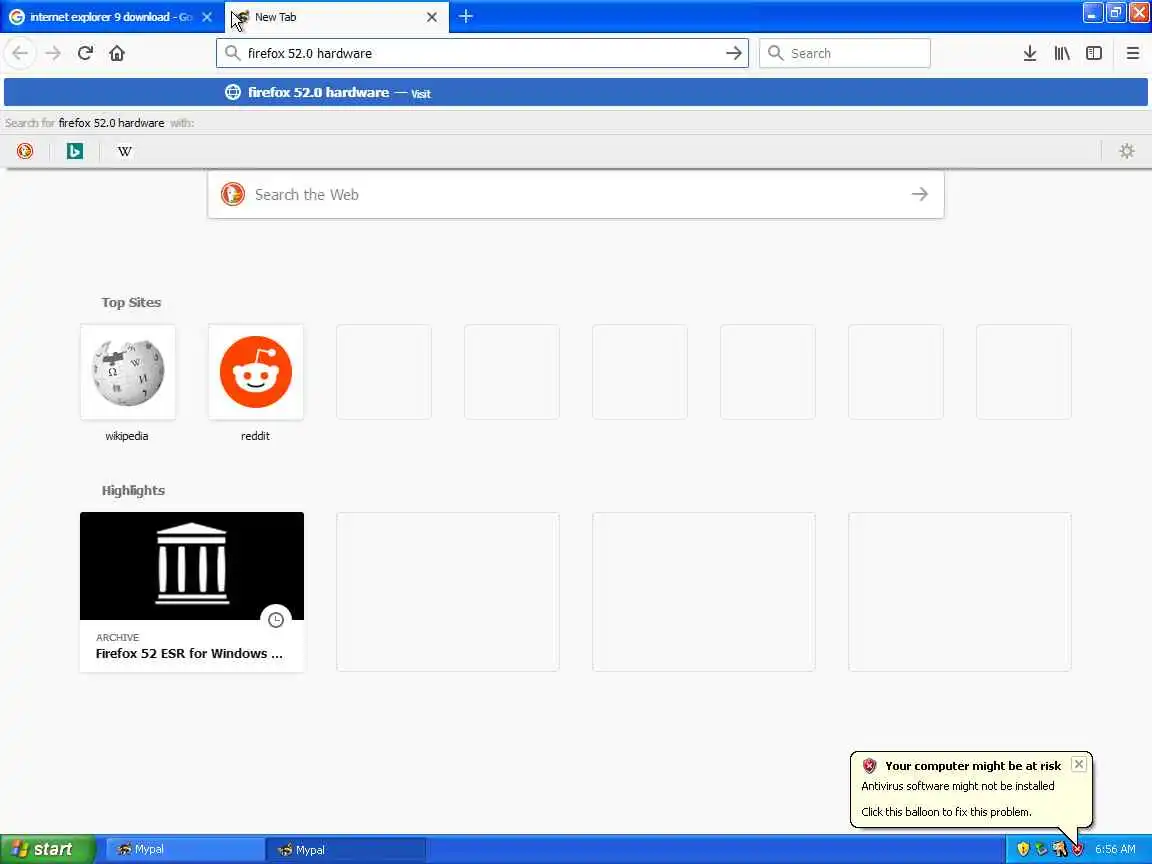Image resolution: width=1152 pixels, height=864 pixels.
Task: Open the downloads panel
Action: 1029,53
